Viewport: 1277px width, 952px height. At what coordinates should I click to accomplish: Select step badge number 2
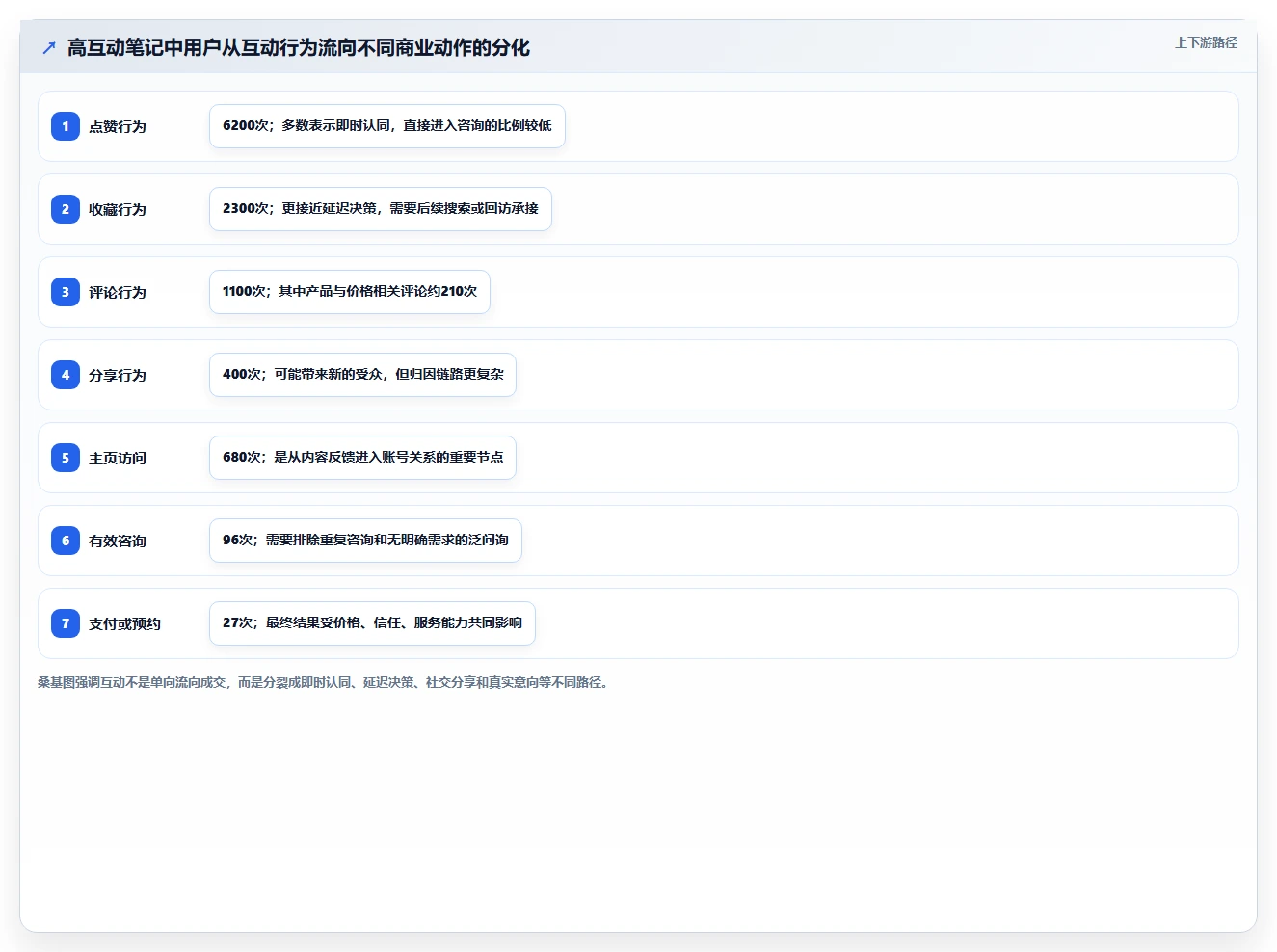pos(66,209)
